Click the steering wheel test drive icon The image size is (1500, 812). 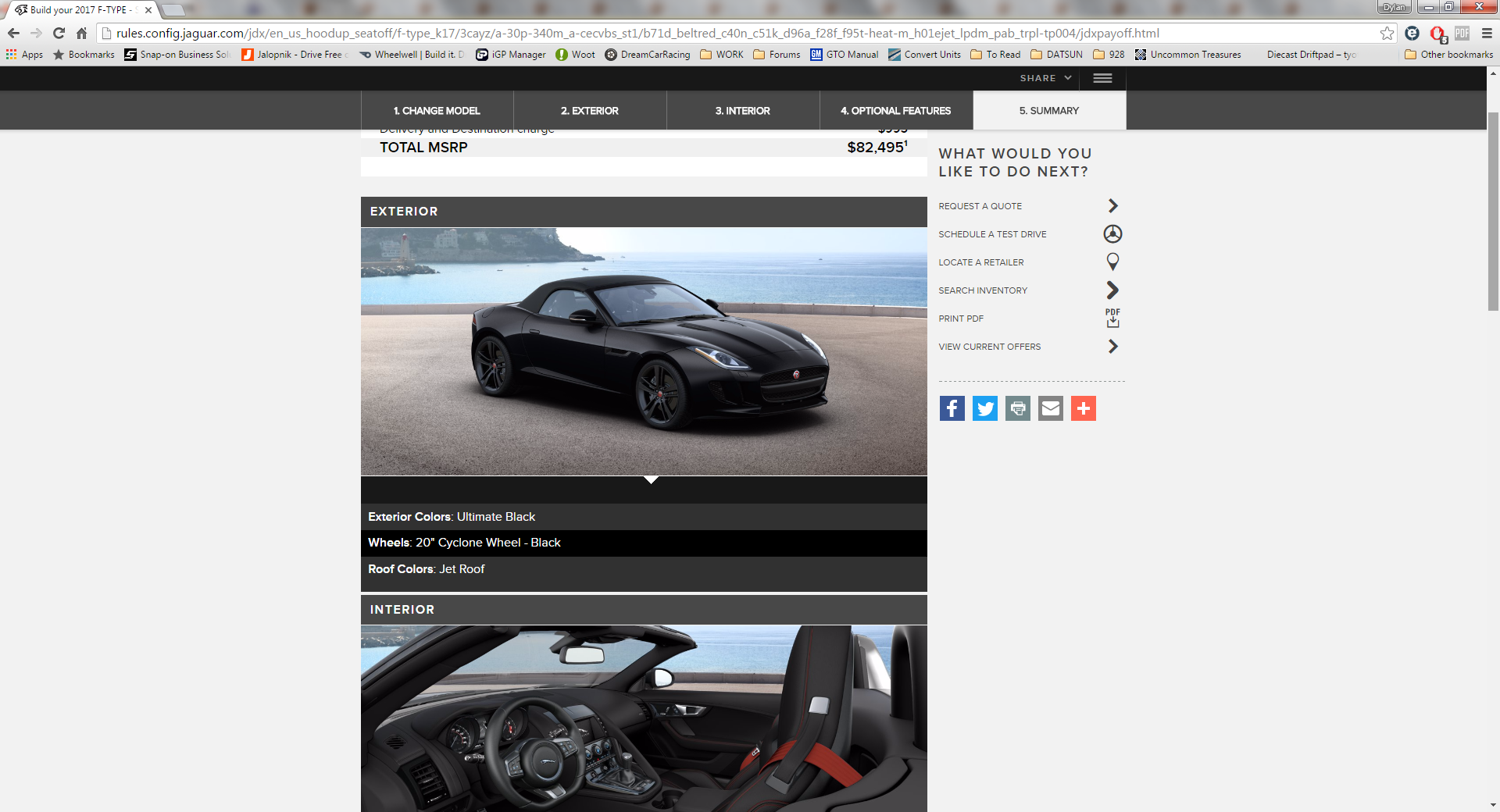[1112, 233]
